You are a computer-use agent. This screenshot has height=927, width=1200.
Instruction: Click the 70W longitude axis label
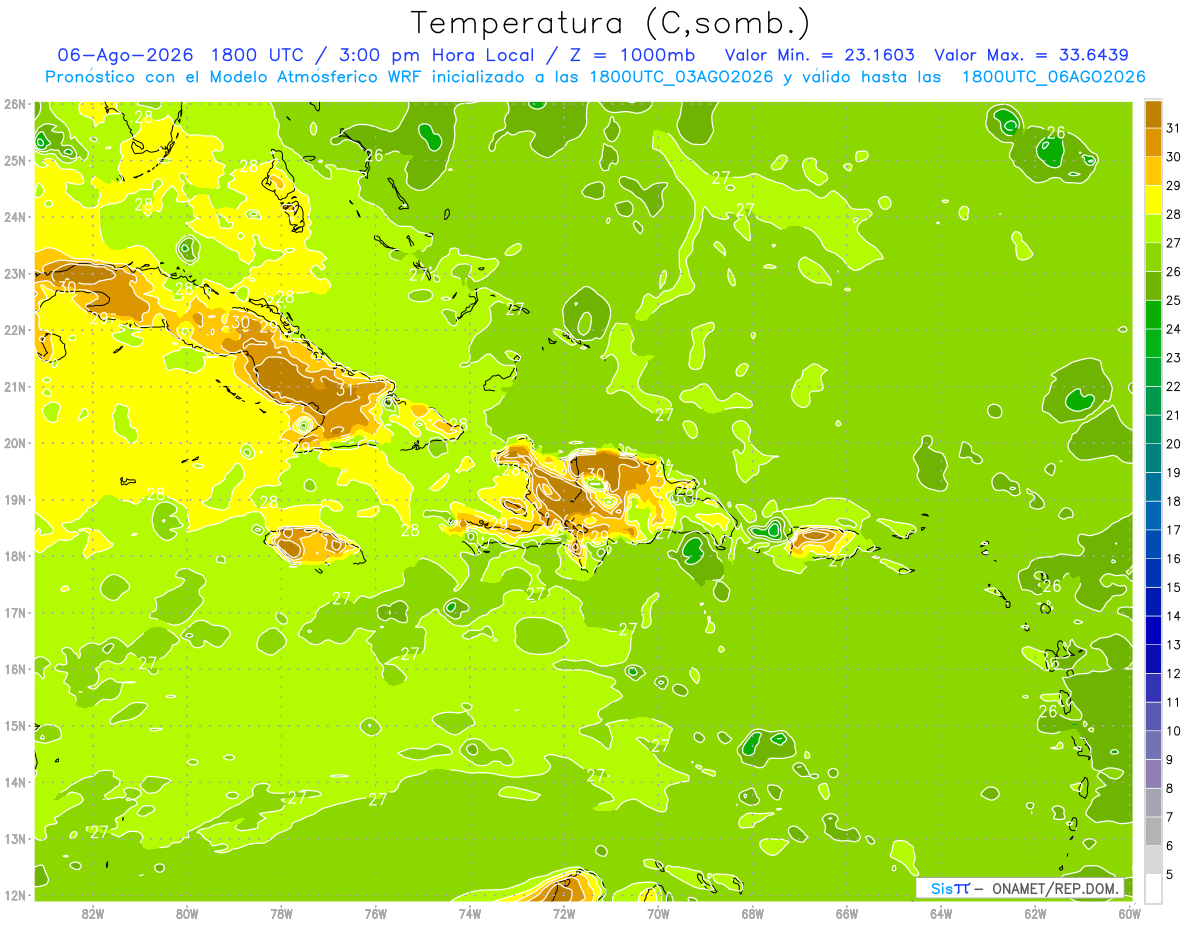(658, 912)
